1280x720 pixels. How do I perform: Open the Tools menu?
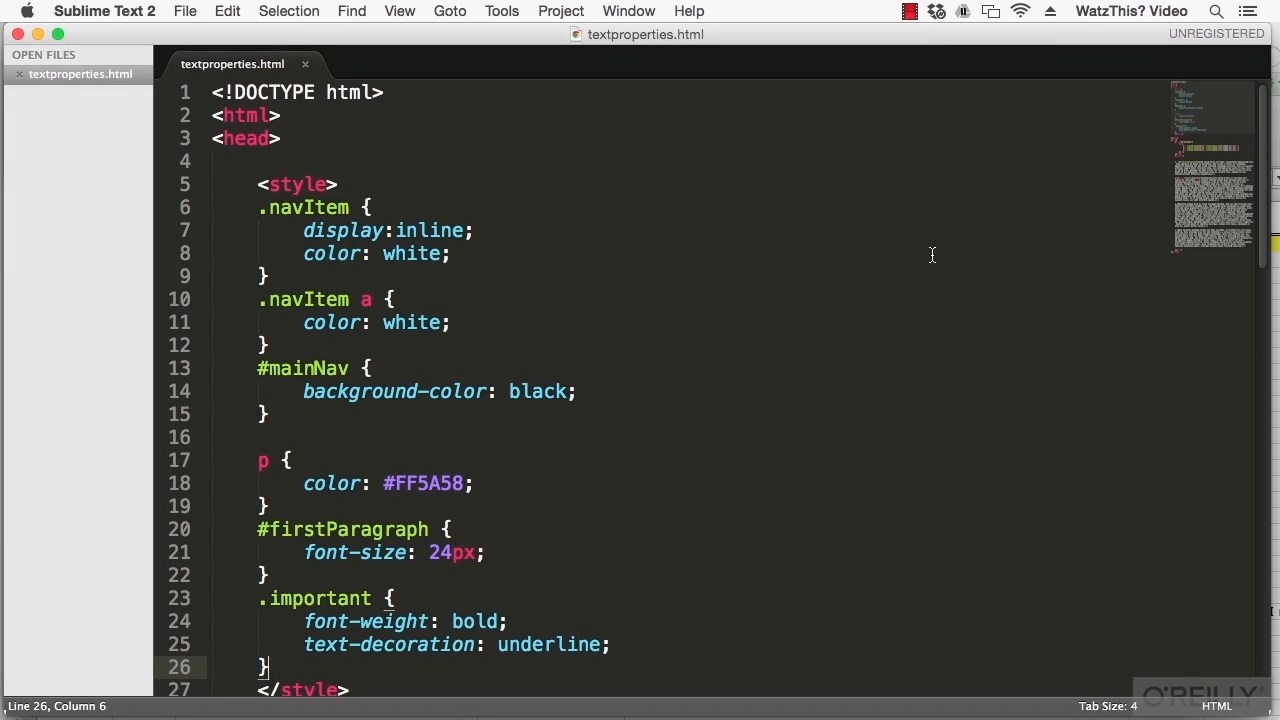pos(502,11)
